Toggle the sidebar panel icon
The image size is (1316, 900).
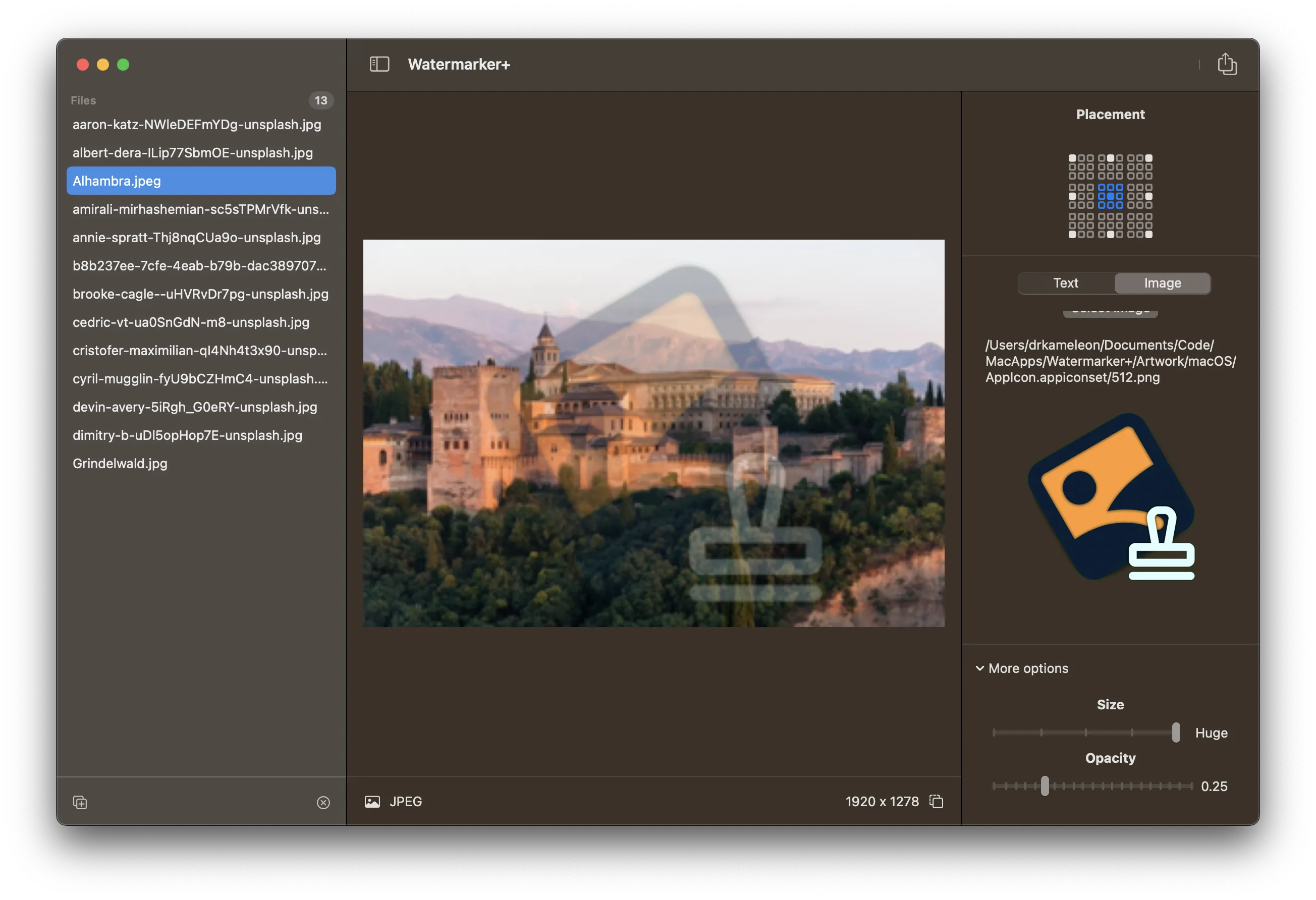pos(379,64)
